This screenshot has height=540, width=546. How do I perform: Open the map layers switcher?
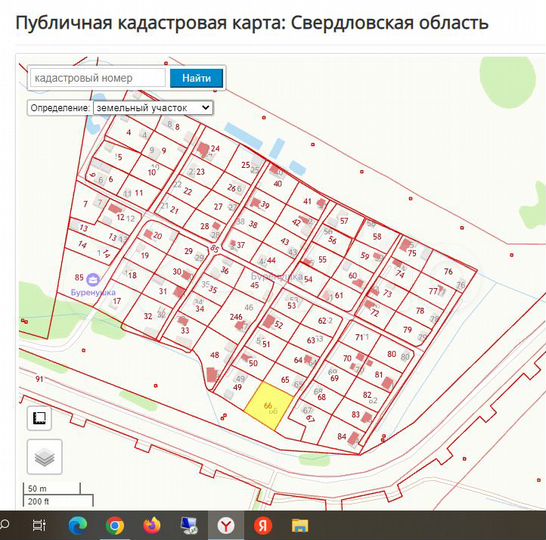point(45,457)
